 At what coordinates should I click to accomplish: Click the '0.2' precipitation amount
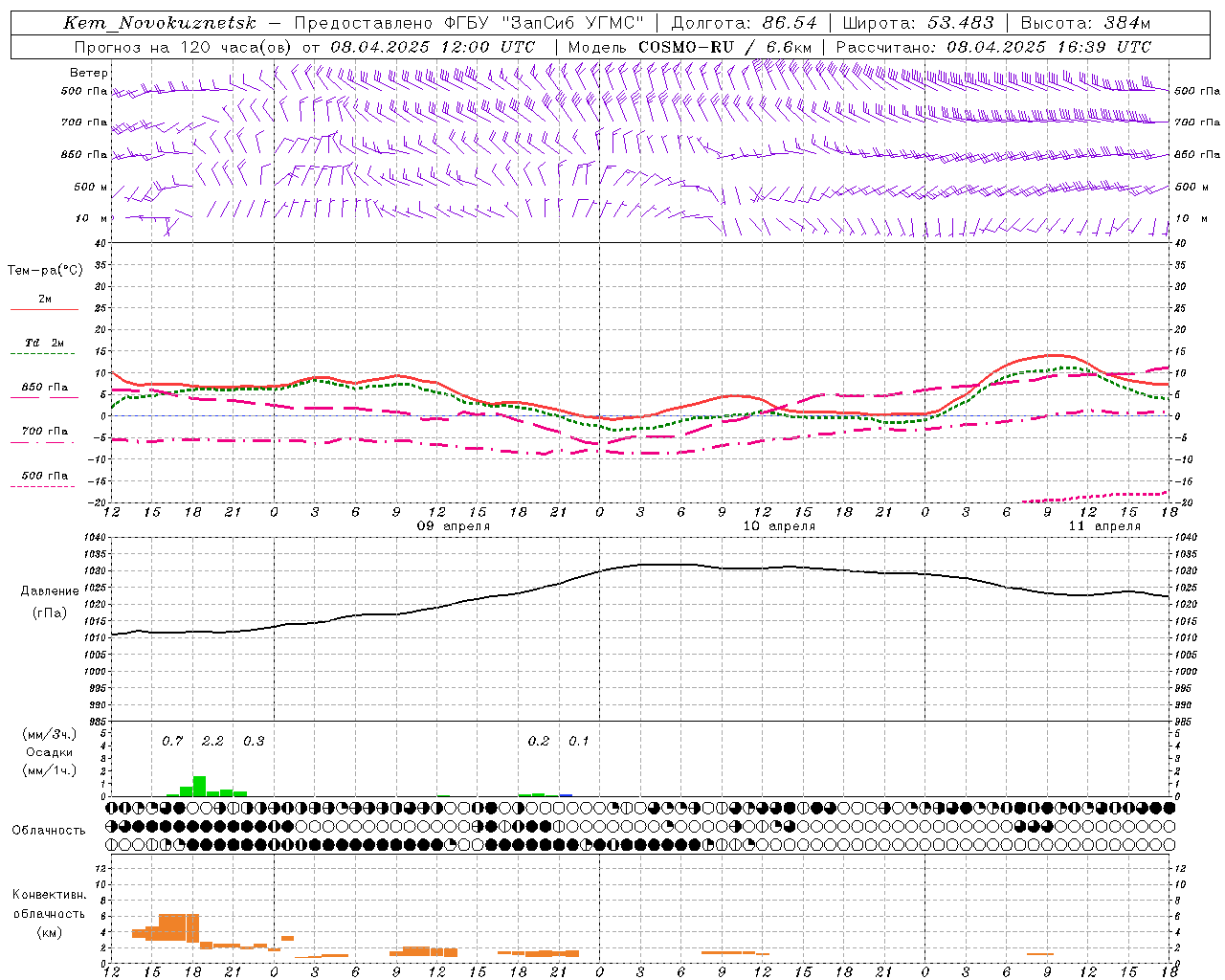(x=539, y=741)
